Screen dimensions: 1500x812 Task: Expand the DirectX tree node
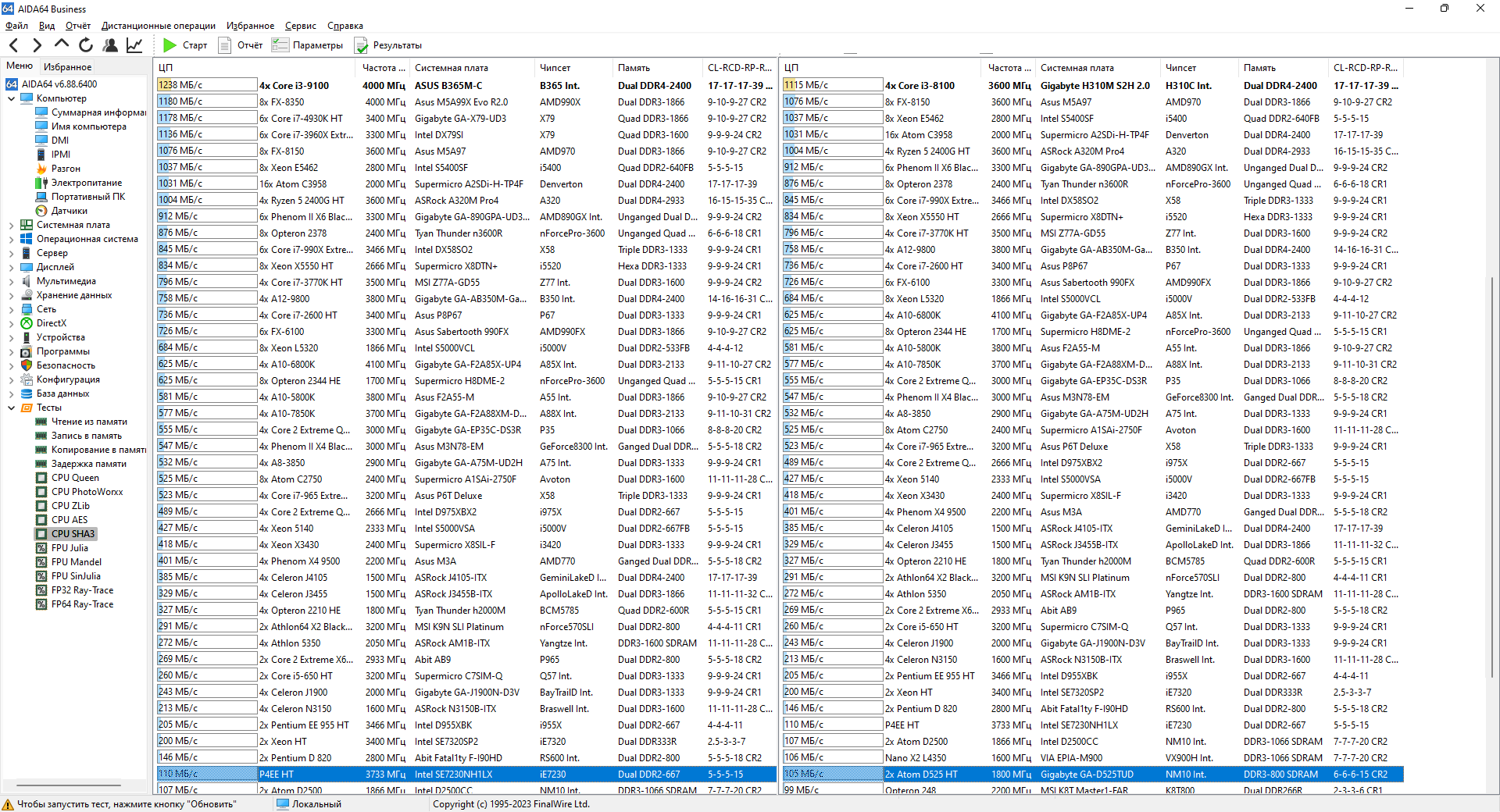click(11, 323)
